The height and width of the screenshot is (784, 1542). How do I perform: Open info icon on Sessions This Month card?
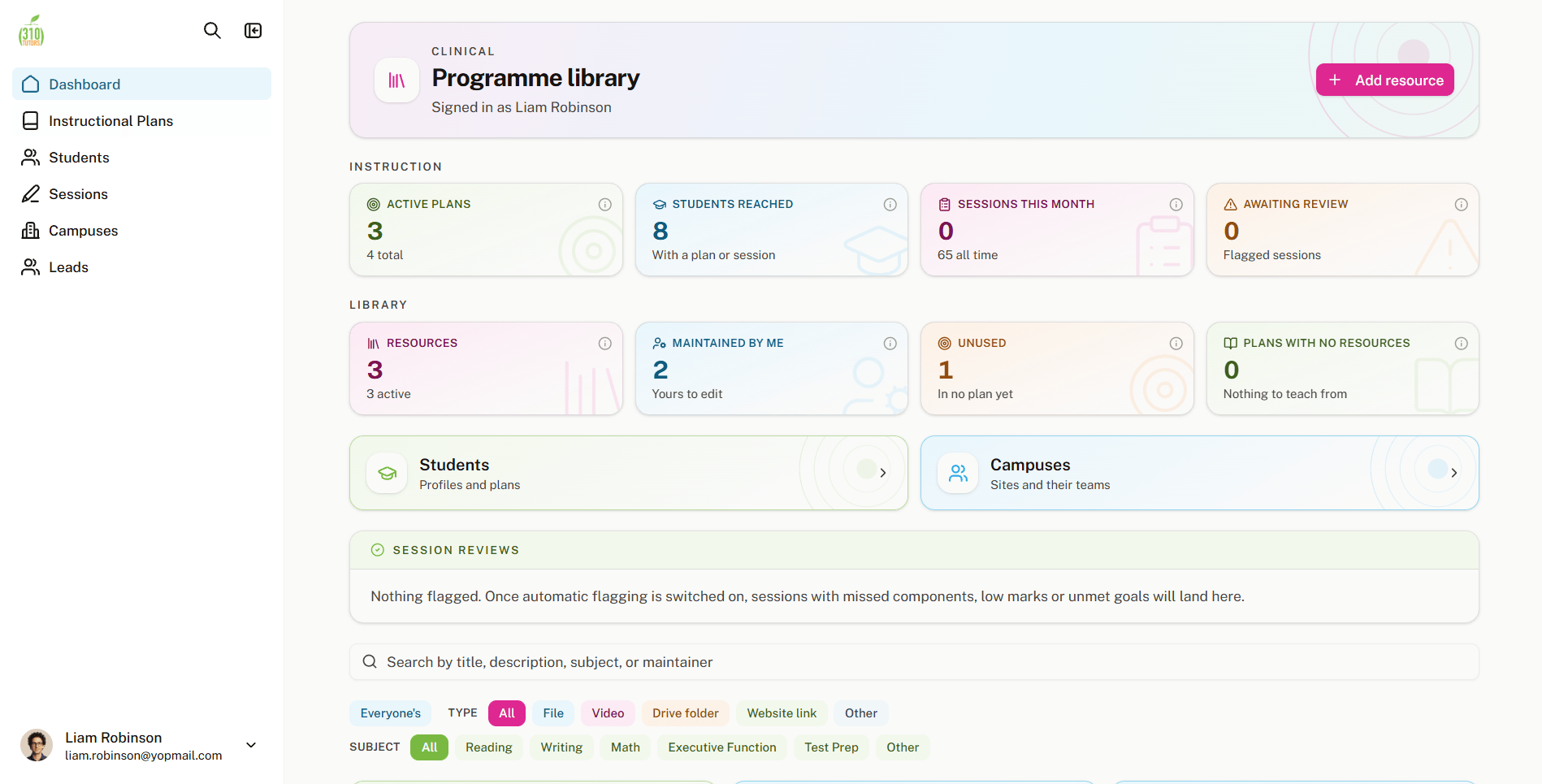(1176, 205)
